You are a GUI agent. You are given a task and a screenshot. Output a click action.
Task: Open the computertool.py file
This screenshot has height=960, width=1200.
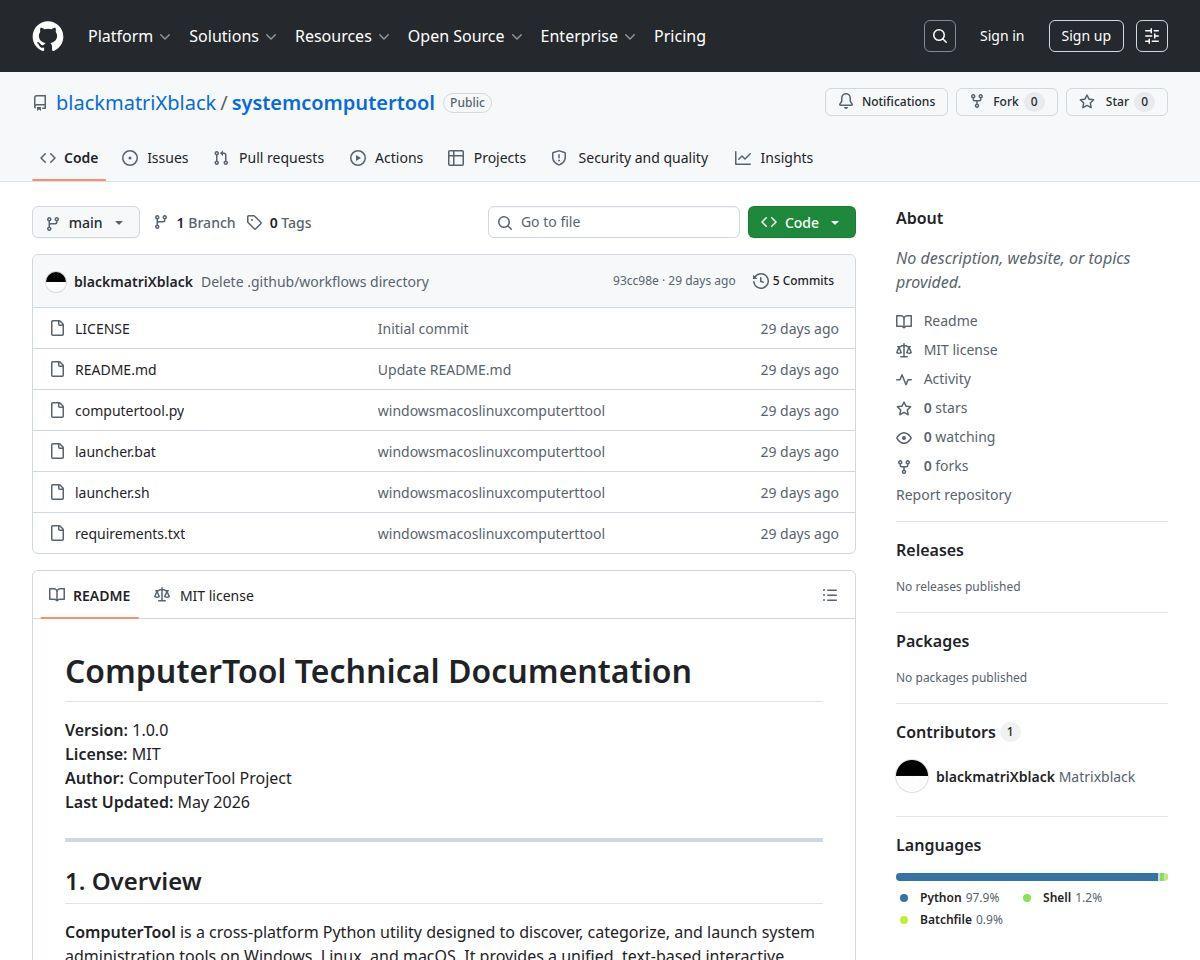click(129, 410)
